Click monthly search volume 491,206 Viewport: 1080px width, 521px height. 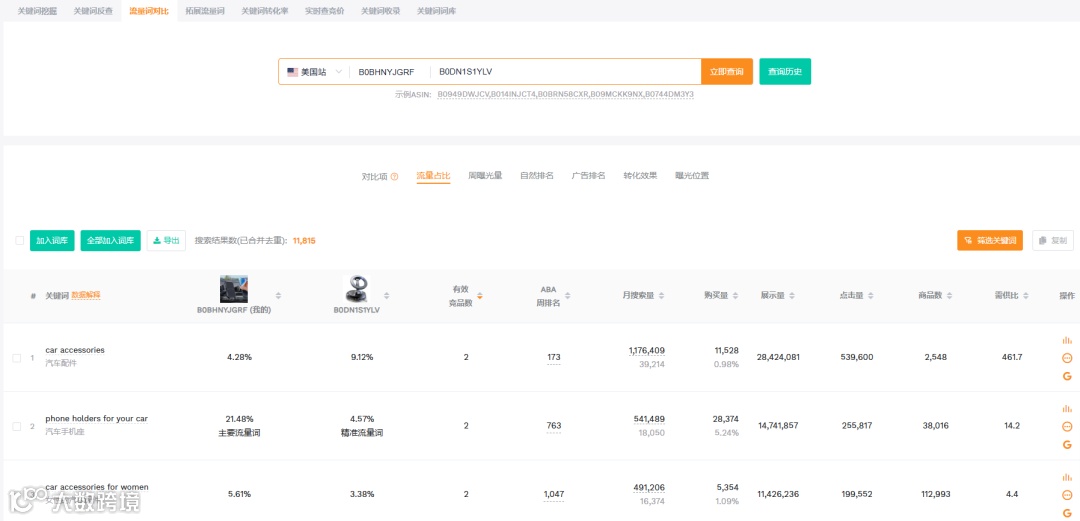(x=649, y=487)
